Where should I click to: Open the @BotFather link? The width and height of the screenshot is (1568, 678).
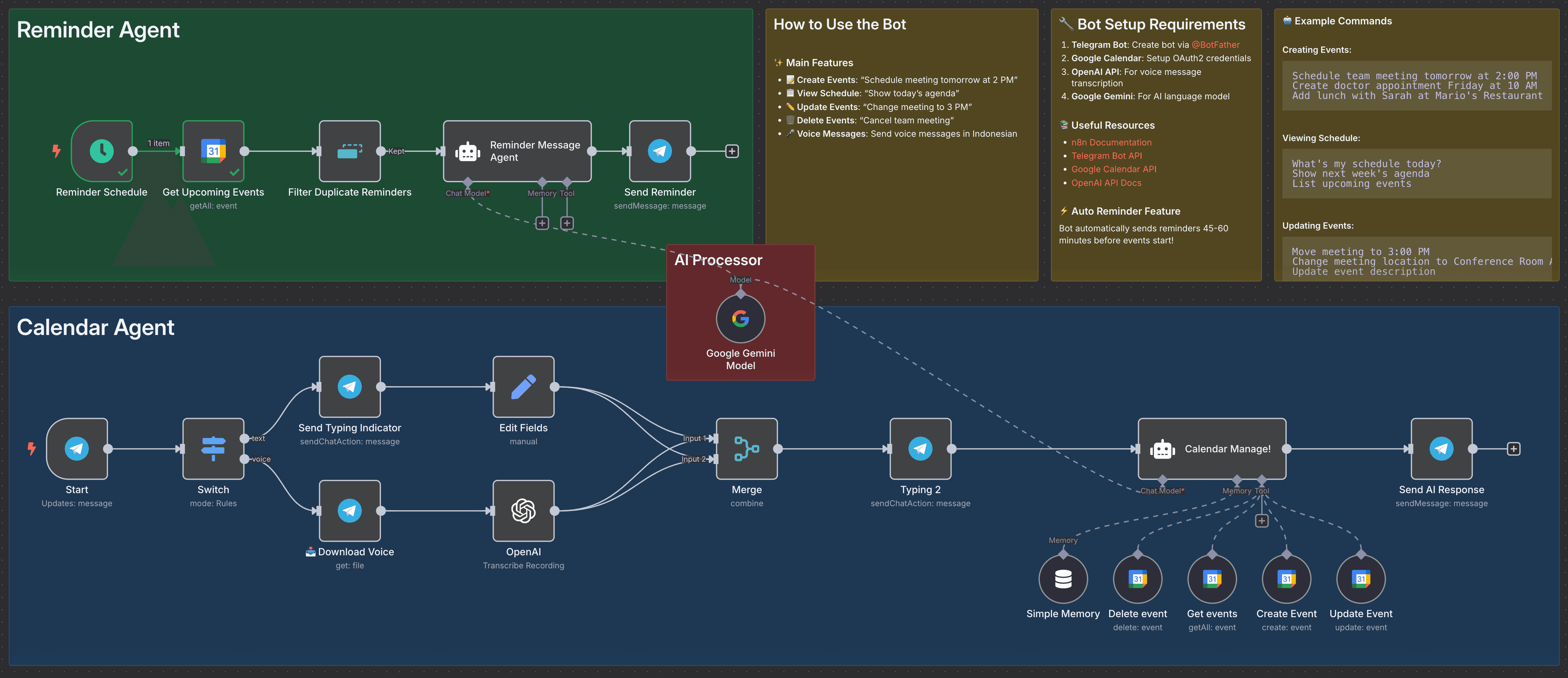pos(1215,44)
